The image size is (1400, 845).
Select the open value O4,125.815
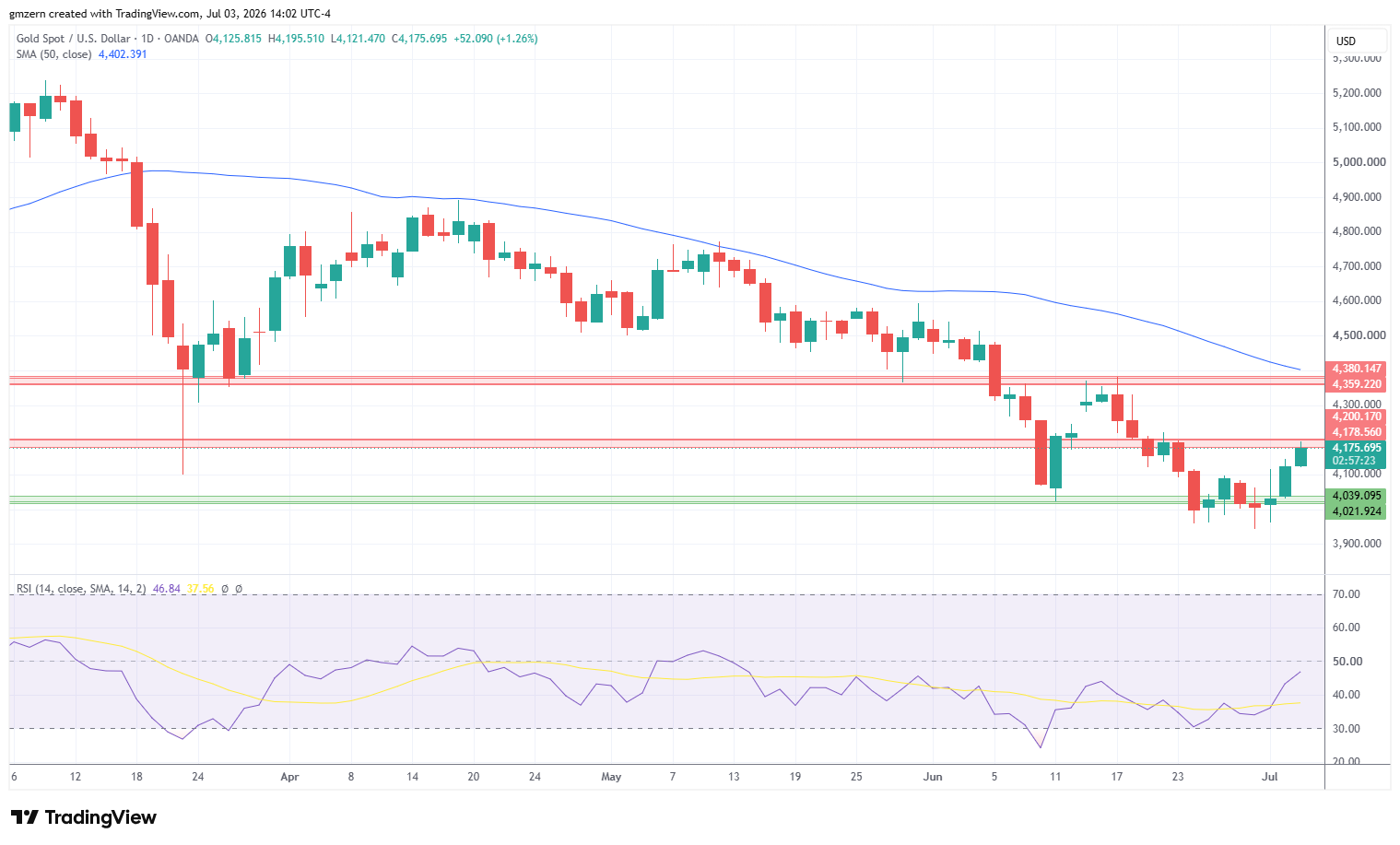coord(233,39)
